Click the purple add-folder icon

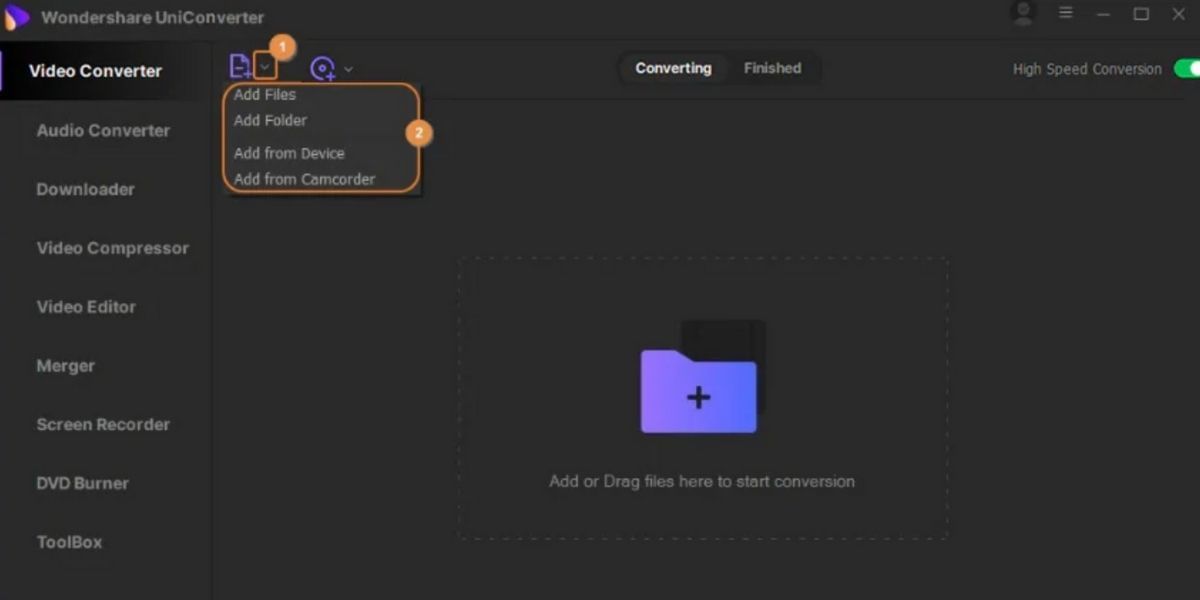pos(699,390)
